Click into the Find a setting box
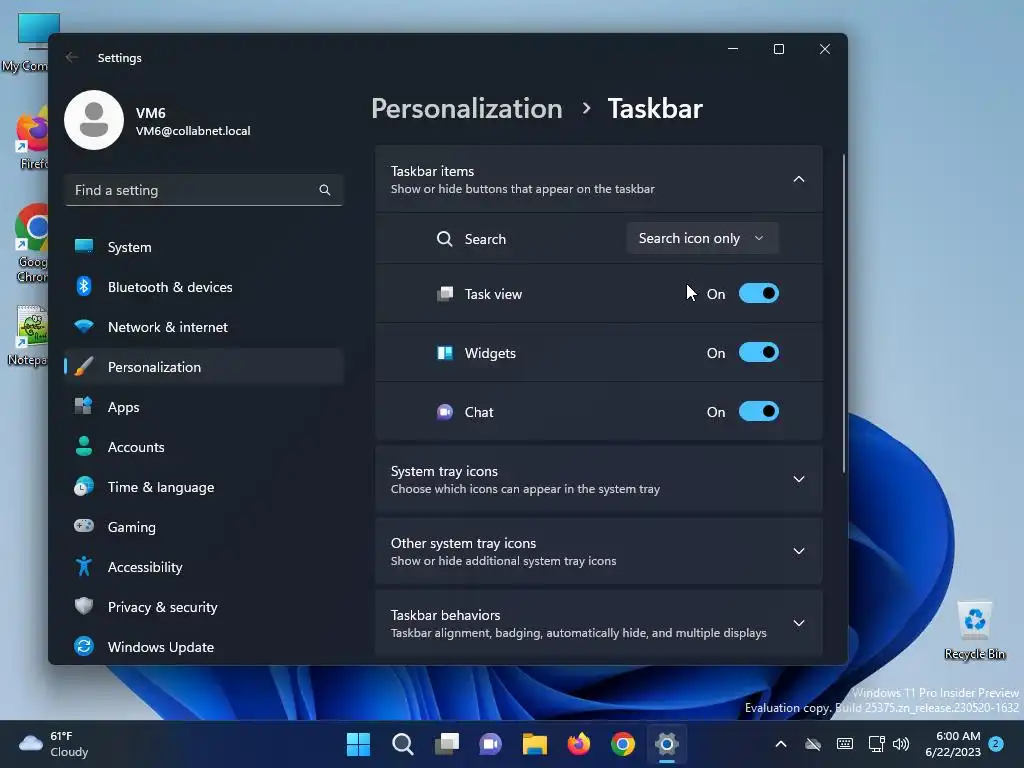This screenshot has height=768, width=1024. click(204, 190)
